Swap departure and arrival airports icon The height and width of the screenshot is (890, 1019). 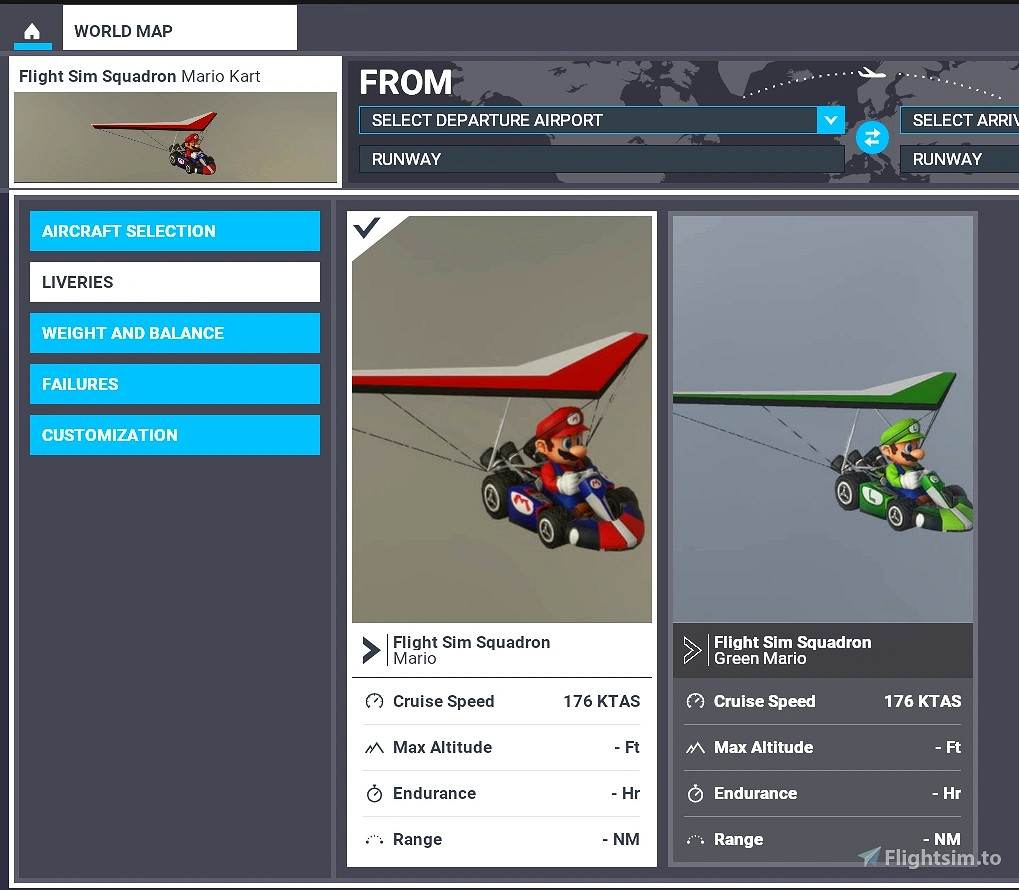pos(872,137)
